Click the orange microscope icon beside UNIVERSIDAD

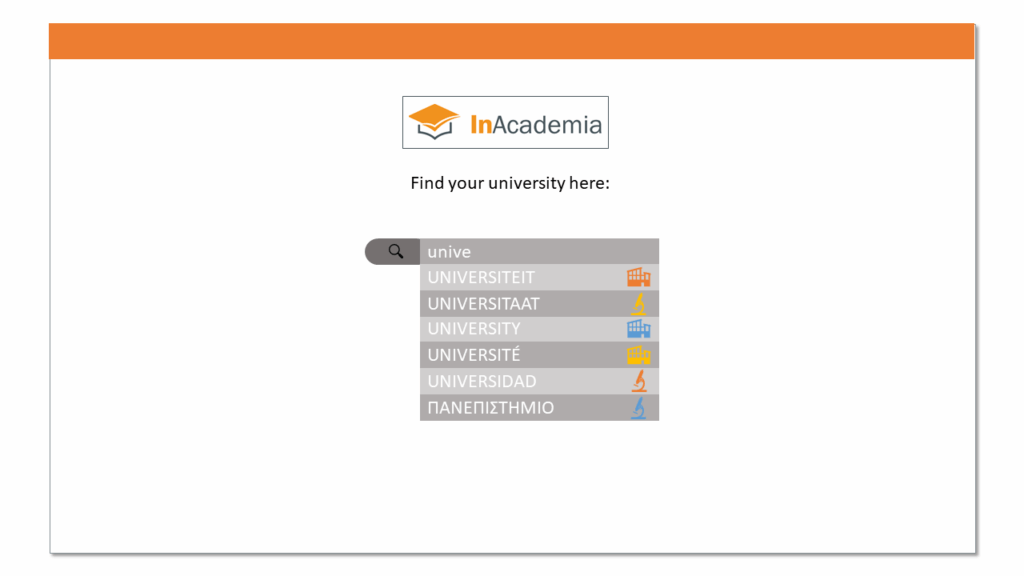[638, 381]
